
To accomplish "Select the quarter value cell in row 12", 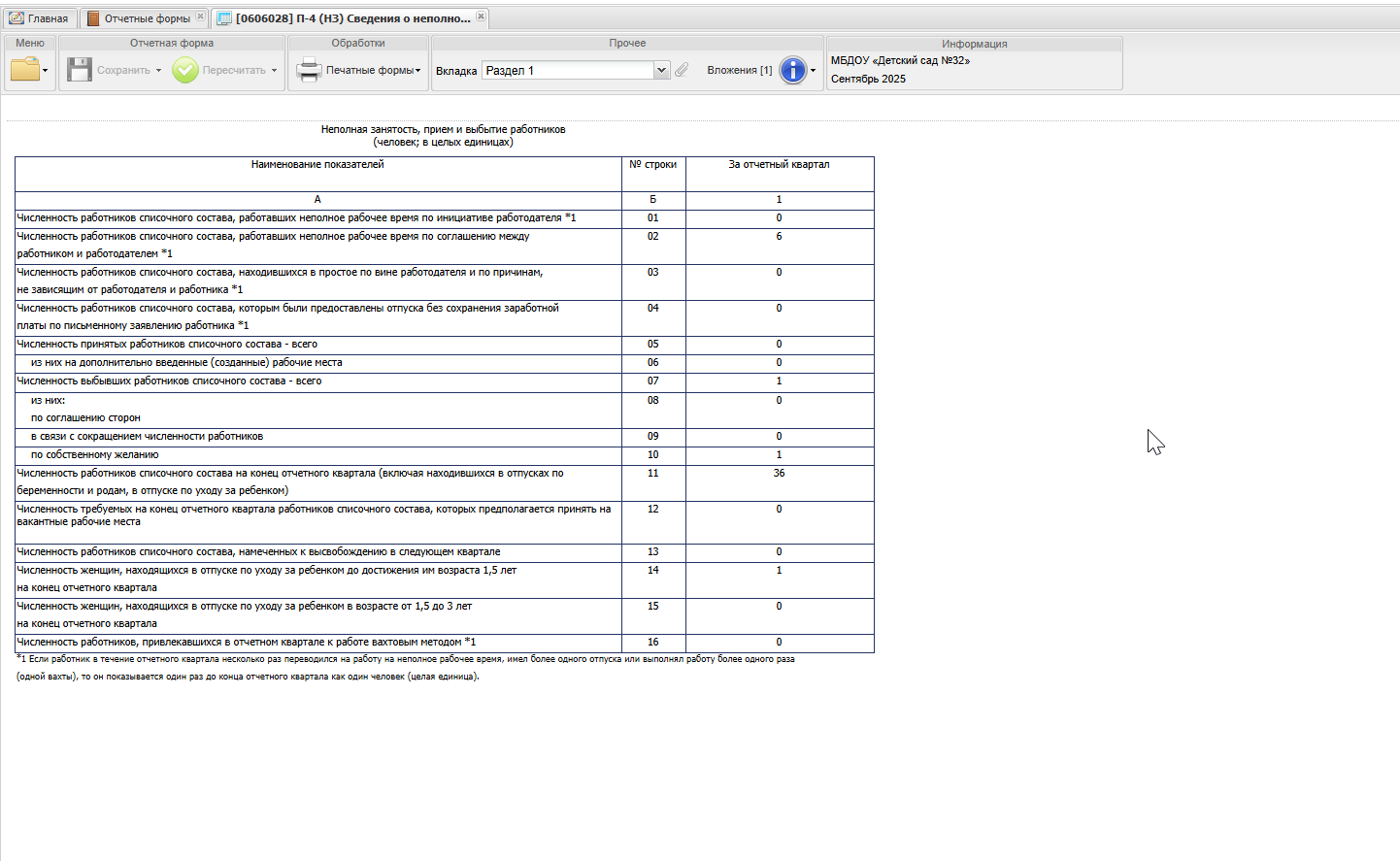I will [x=780, y=522].
